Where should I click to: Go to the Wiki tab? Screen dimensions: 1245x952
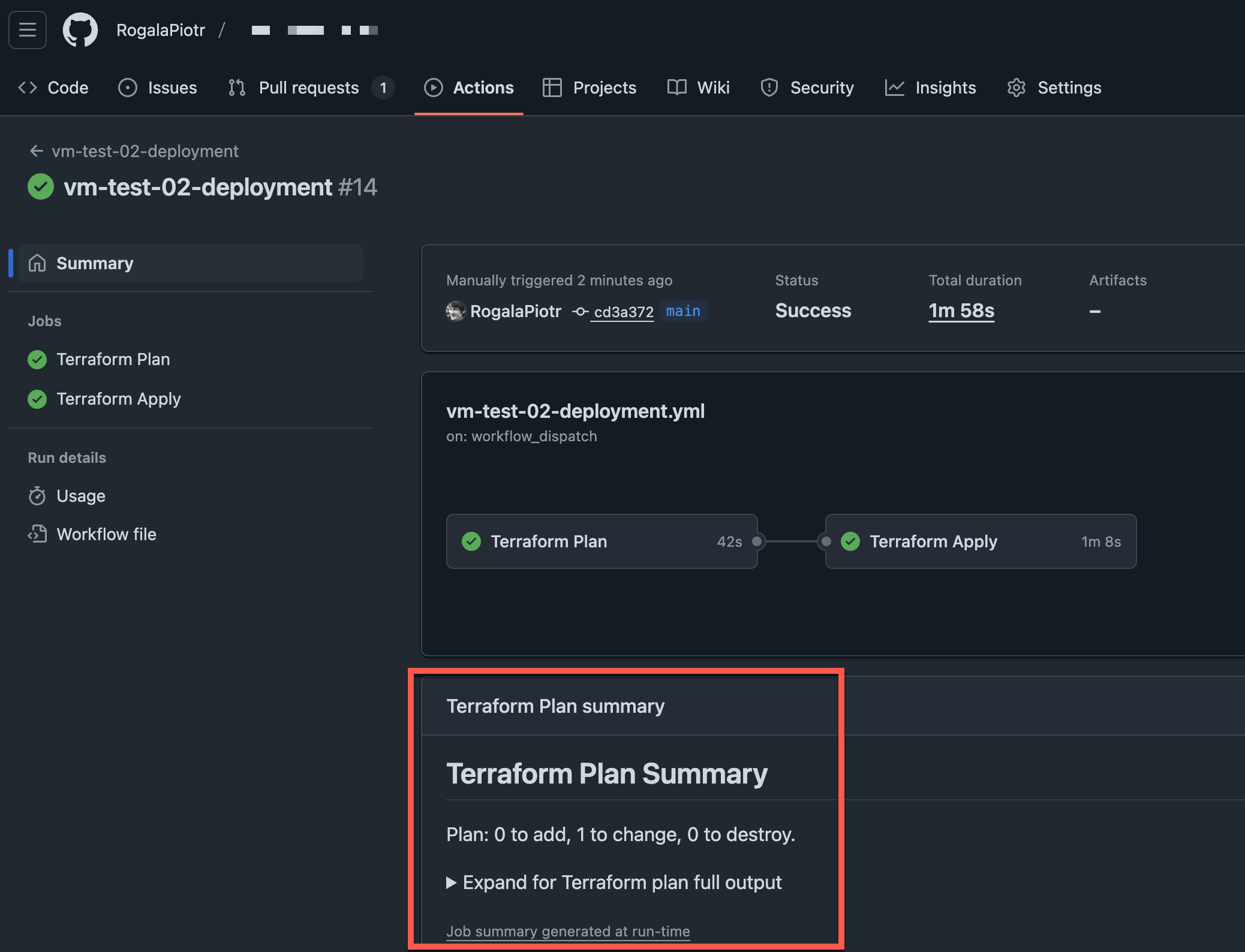[x=699, y=88]
